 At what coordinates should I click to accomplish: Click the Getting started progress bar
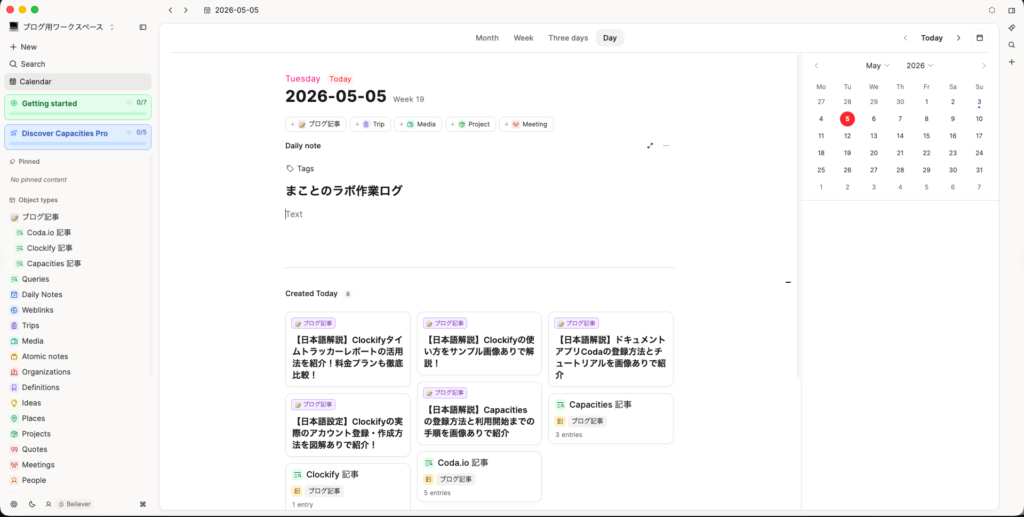pyautogui.click(x=78, y=114)
